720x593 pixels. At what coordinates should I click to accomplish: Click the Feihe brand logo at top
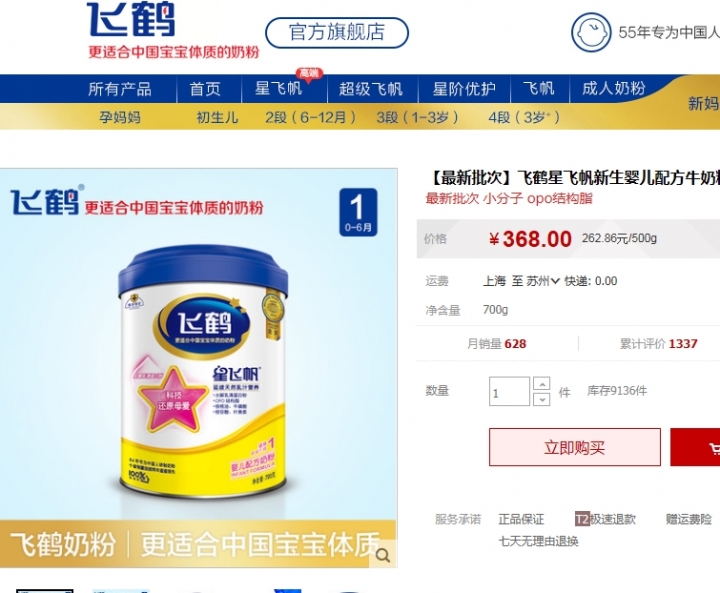click(131, 19)
